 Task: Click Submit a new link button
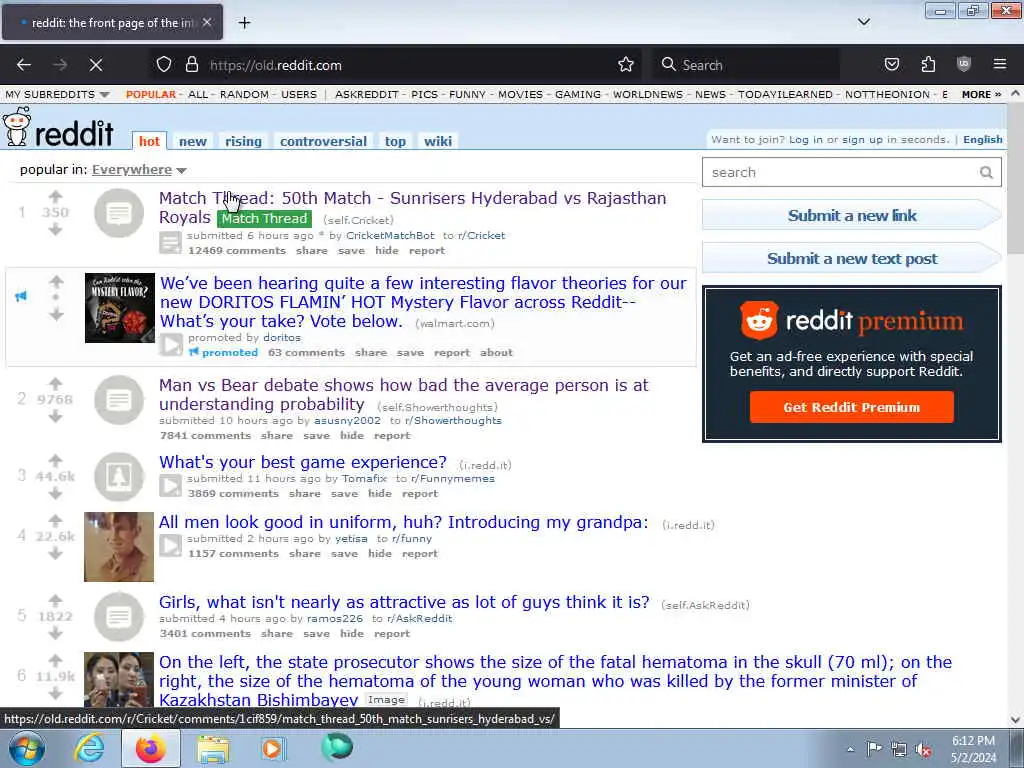[x=852, y=216]
